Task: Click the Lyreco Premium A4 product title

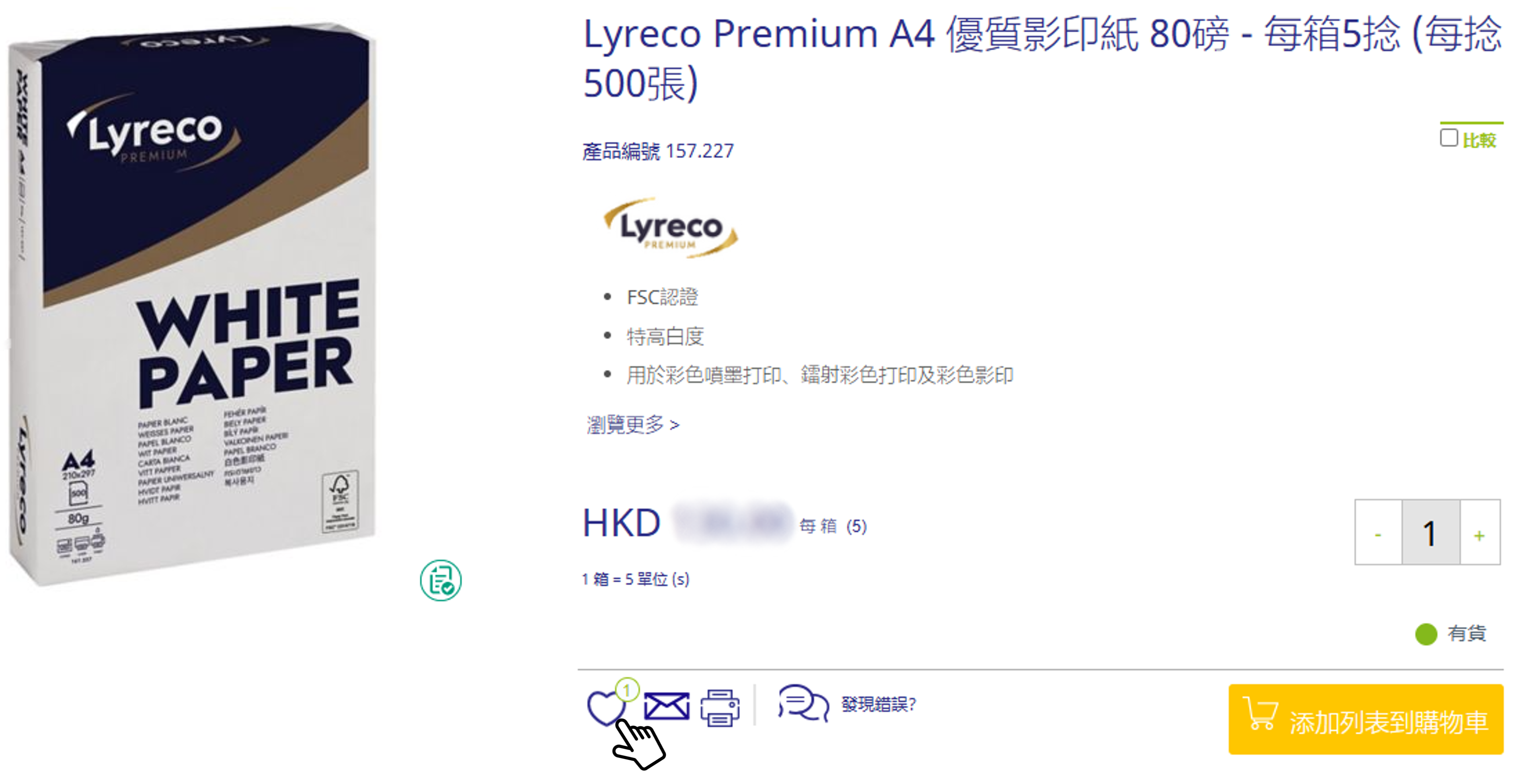Action: pyautogui.click(x=1041, y=58)
